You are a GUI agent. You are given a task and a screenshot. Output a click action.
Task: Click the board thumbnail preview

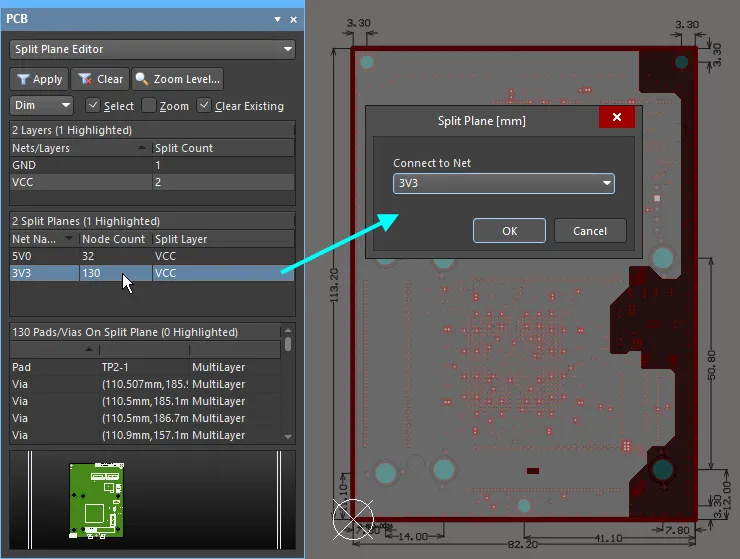click(96, 500)
